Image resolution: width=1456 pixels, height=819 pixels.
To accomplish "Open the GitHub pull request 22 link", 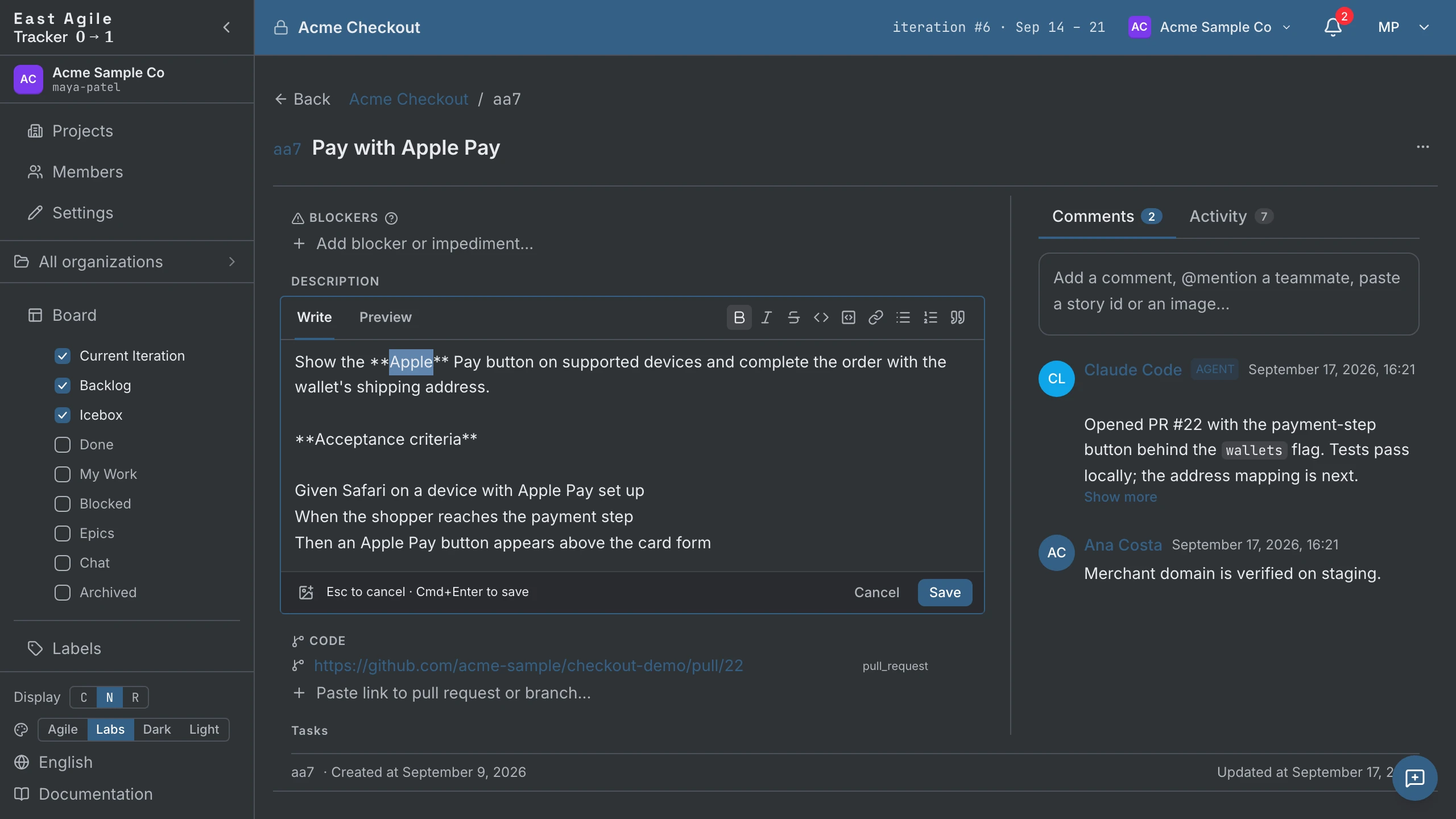I will pyautogui.click(x=528, y=665).
